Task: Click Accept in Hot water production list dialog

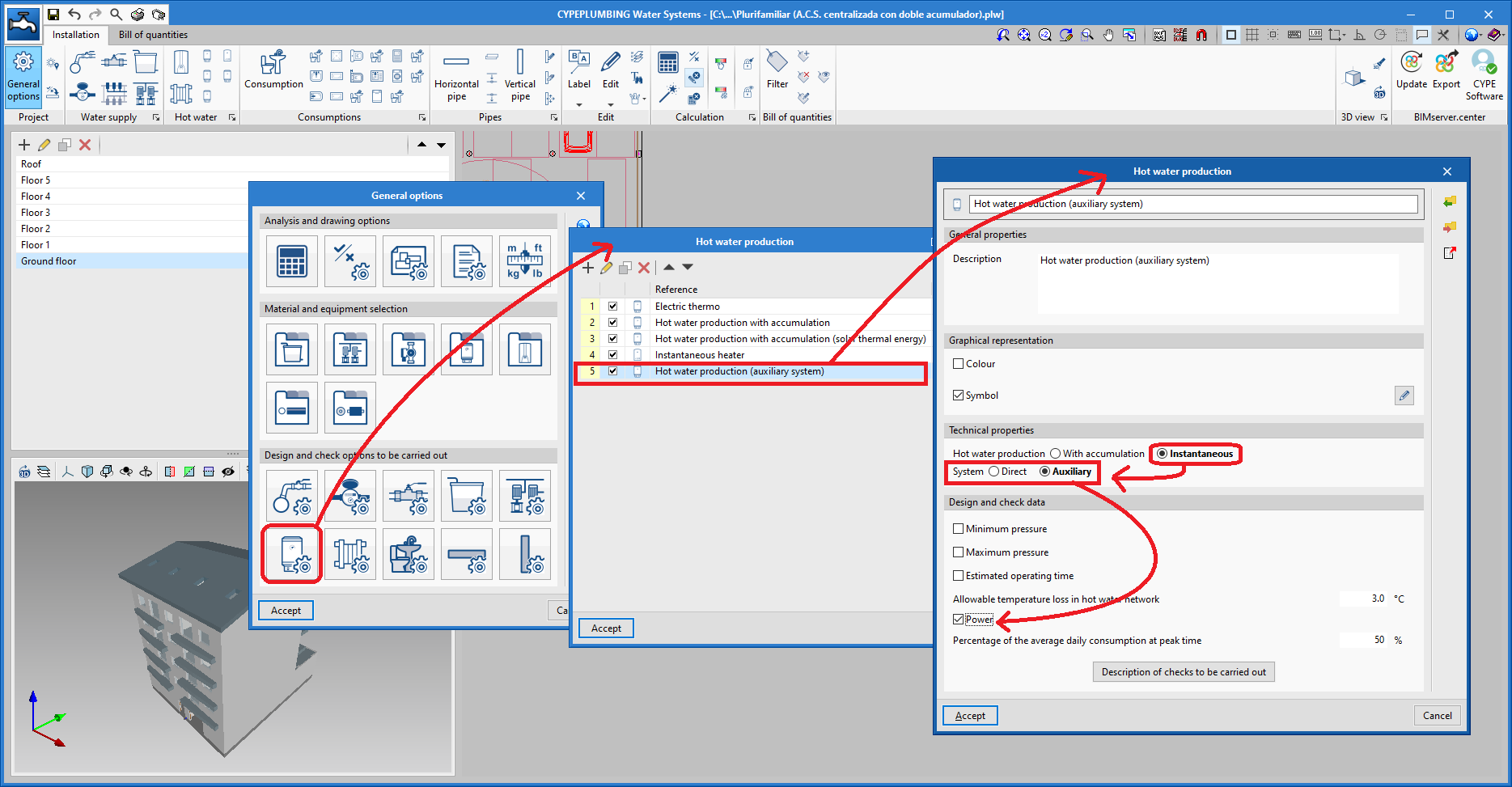Action: [606, 628]
